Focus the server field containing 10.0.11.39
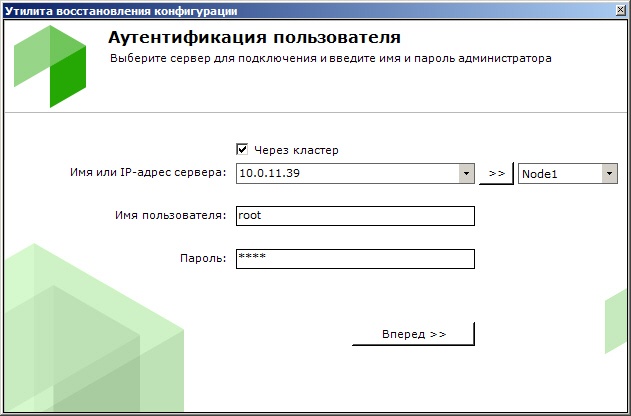 click(x=346, y=173)
